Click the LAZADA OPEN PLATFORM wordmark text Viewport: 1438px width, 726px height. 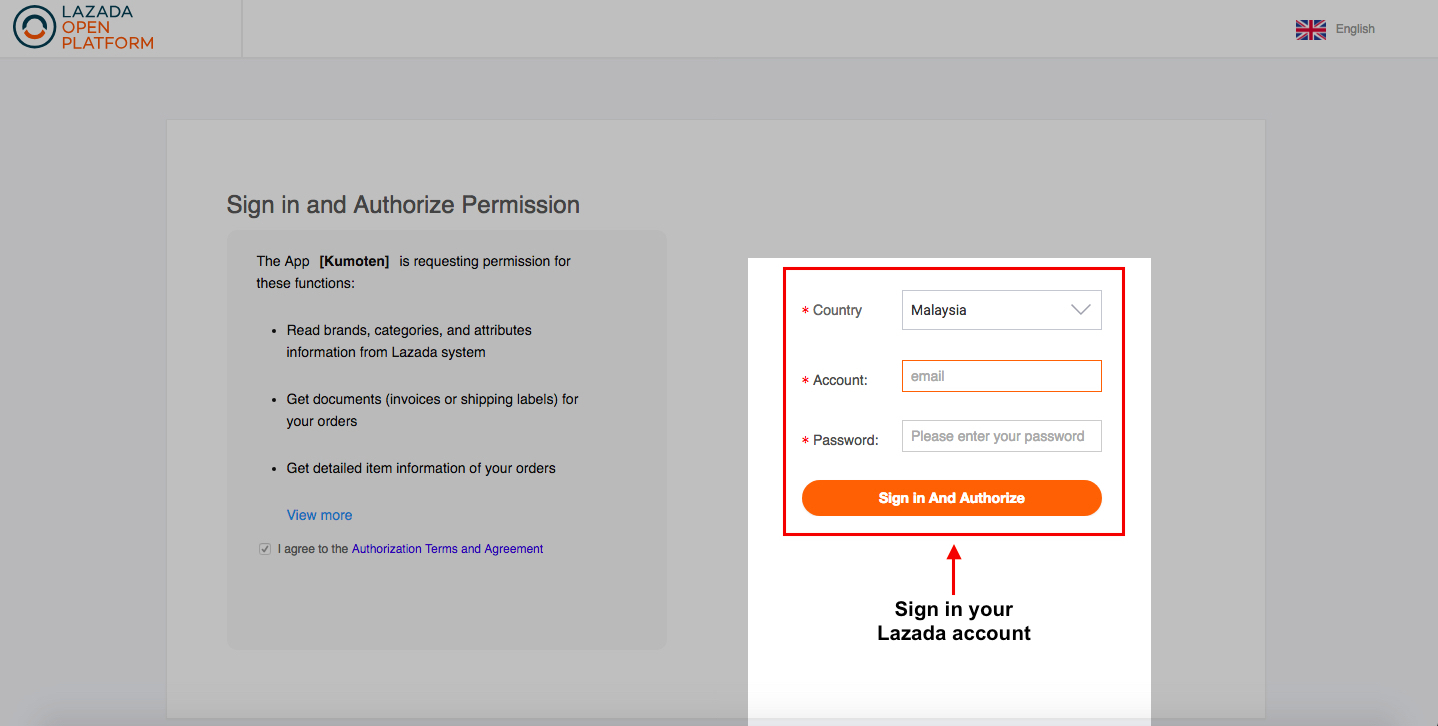click(107, 28)
